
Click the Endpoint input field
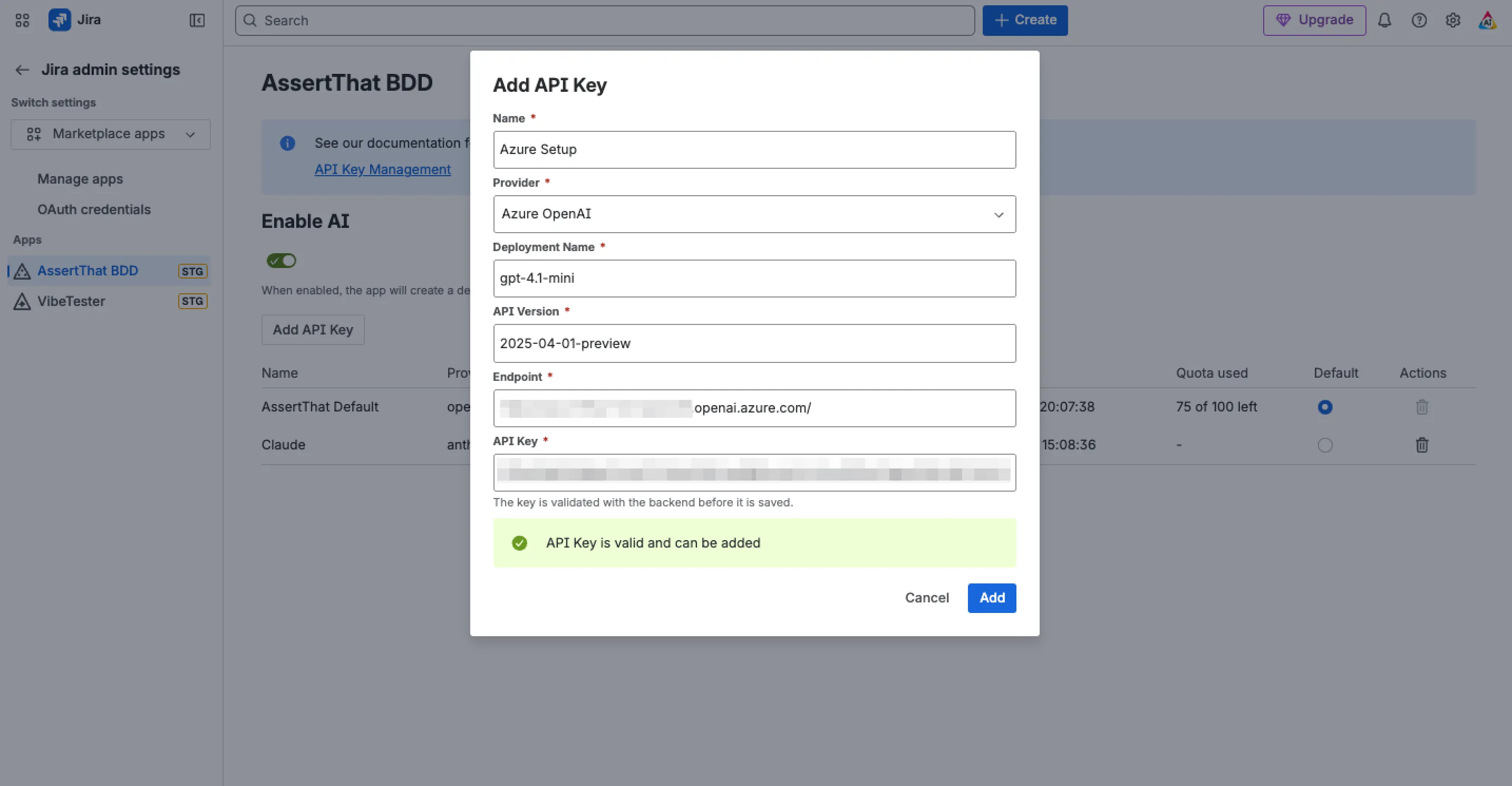(754, 408)
